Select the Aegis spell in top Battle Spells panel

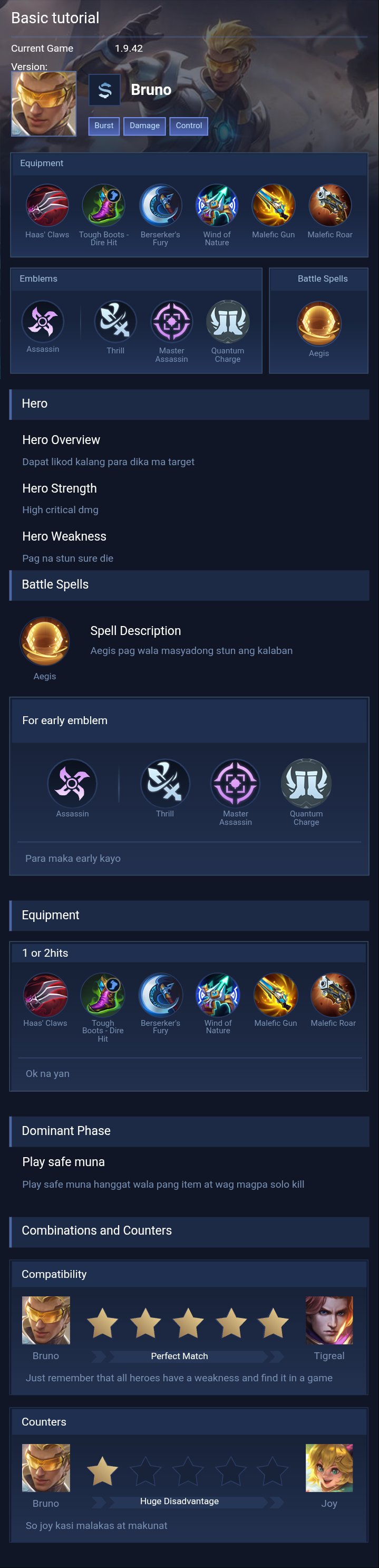point(319,323)
